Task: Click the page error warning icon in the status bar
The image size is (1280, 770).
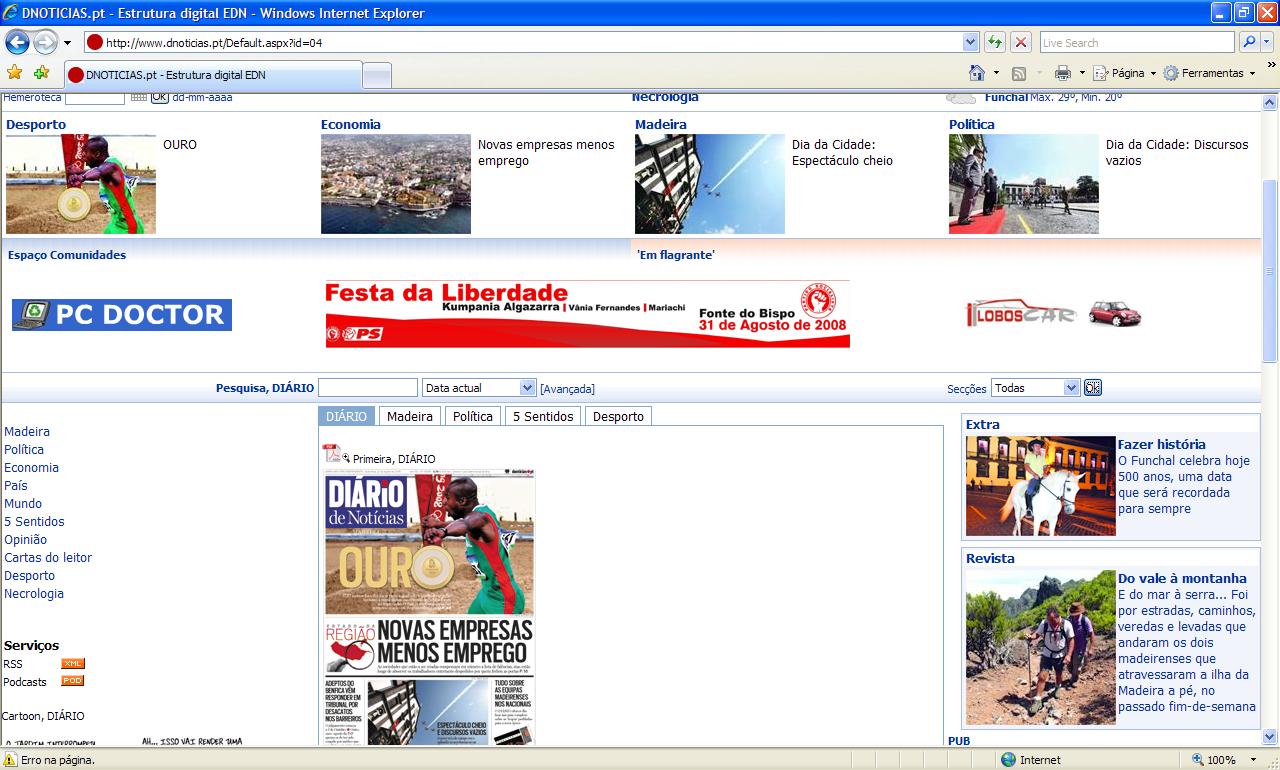Action: click(10, 760)
